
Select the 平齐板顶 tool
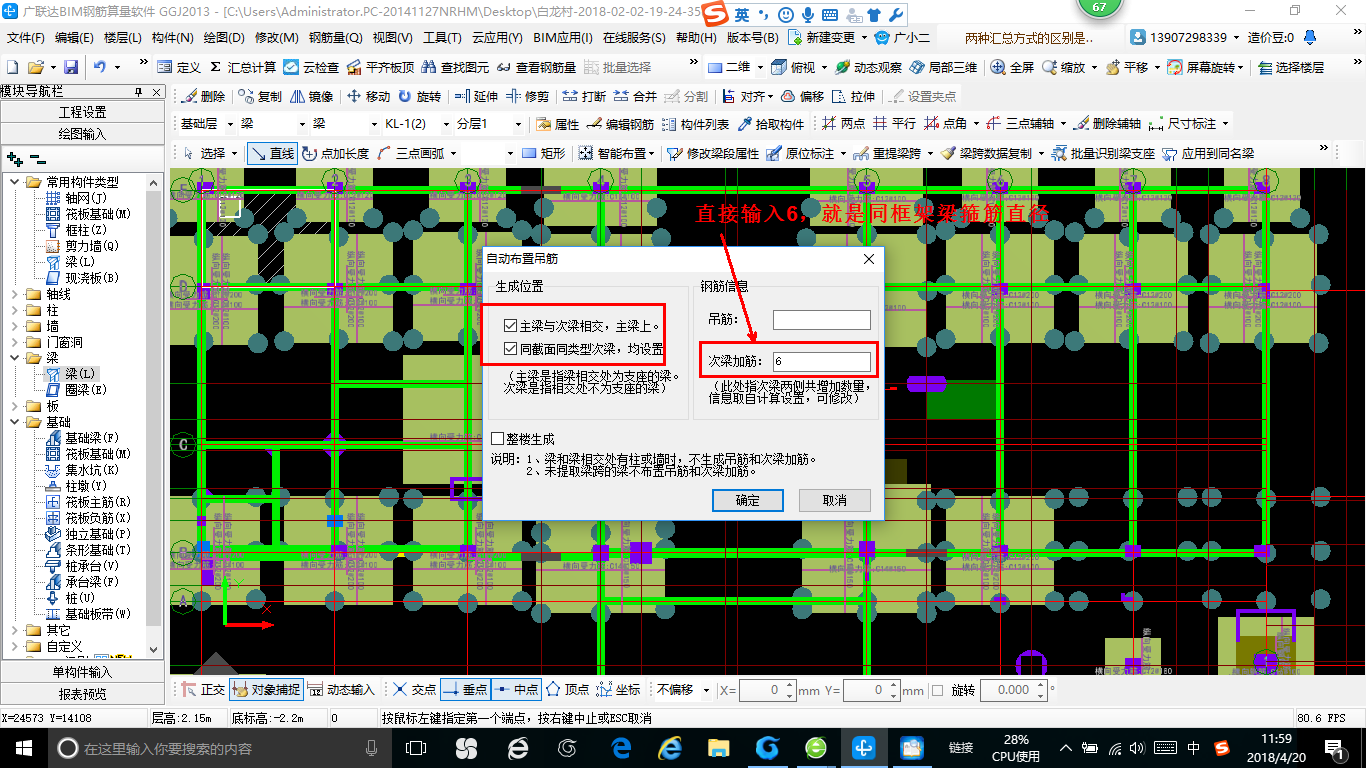click(380, 67)
